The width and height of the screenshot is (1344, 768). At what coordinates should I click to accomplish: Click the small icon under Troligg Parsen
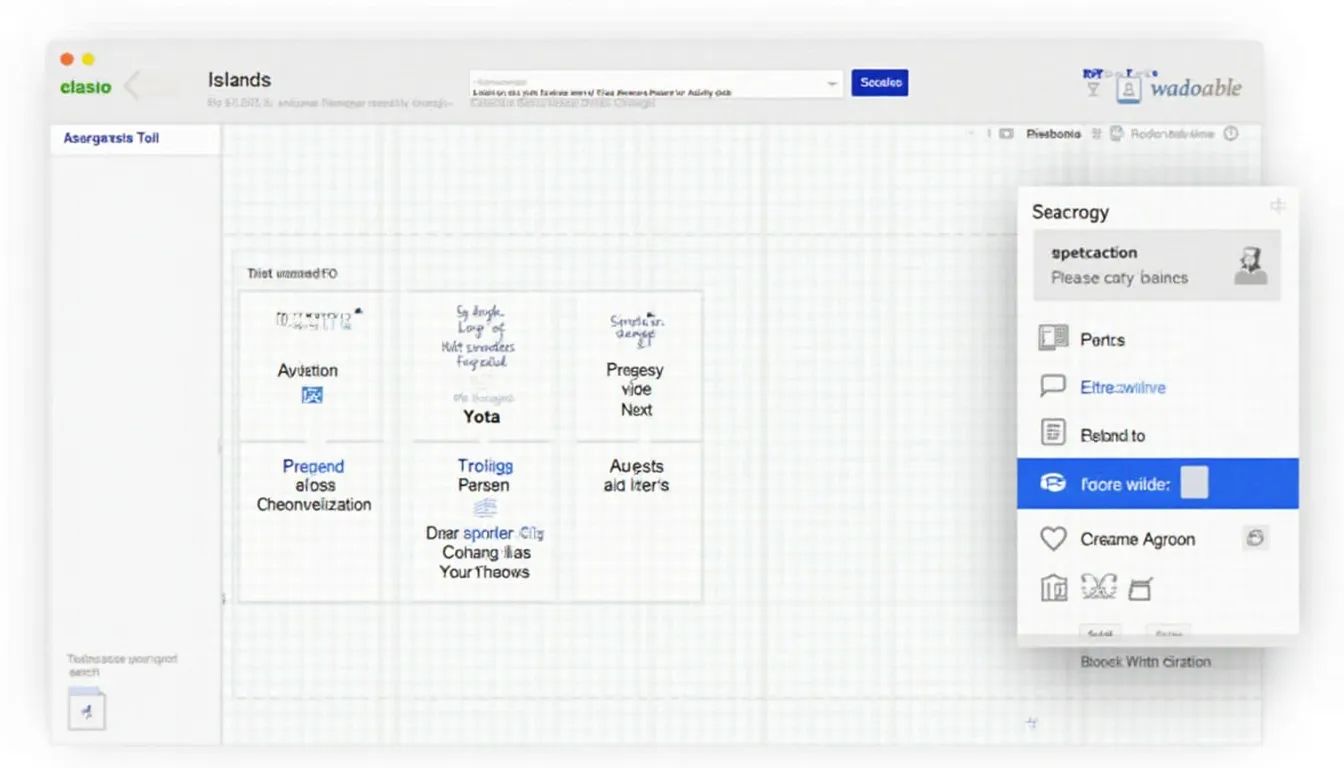484,509
